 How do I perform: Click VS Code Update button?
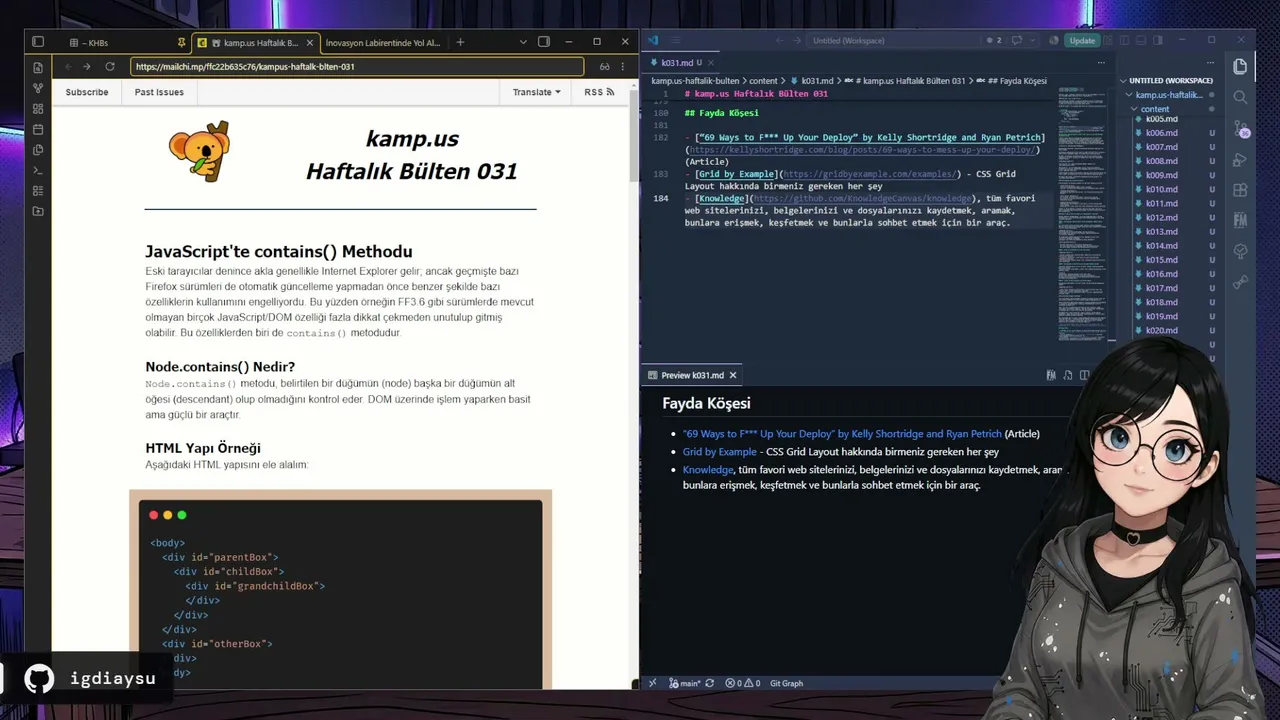click(1082, 41)
